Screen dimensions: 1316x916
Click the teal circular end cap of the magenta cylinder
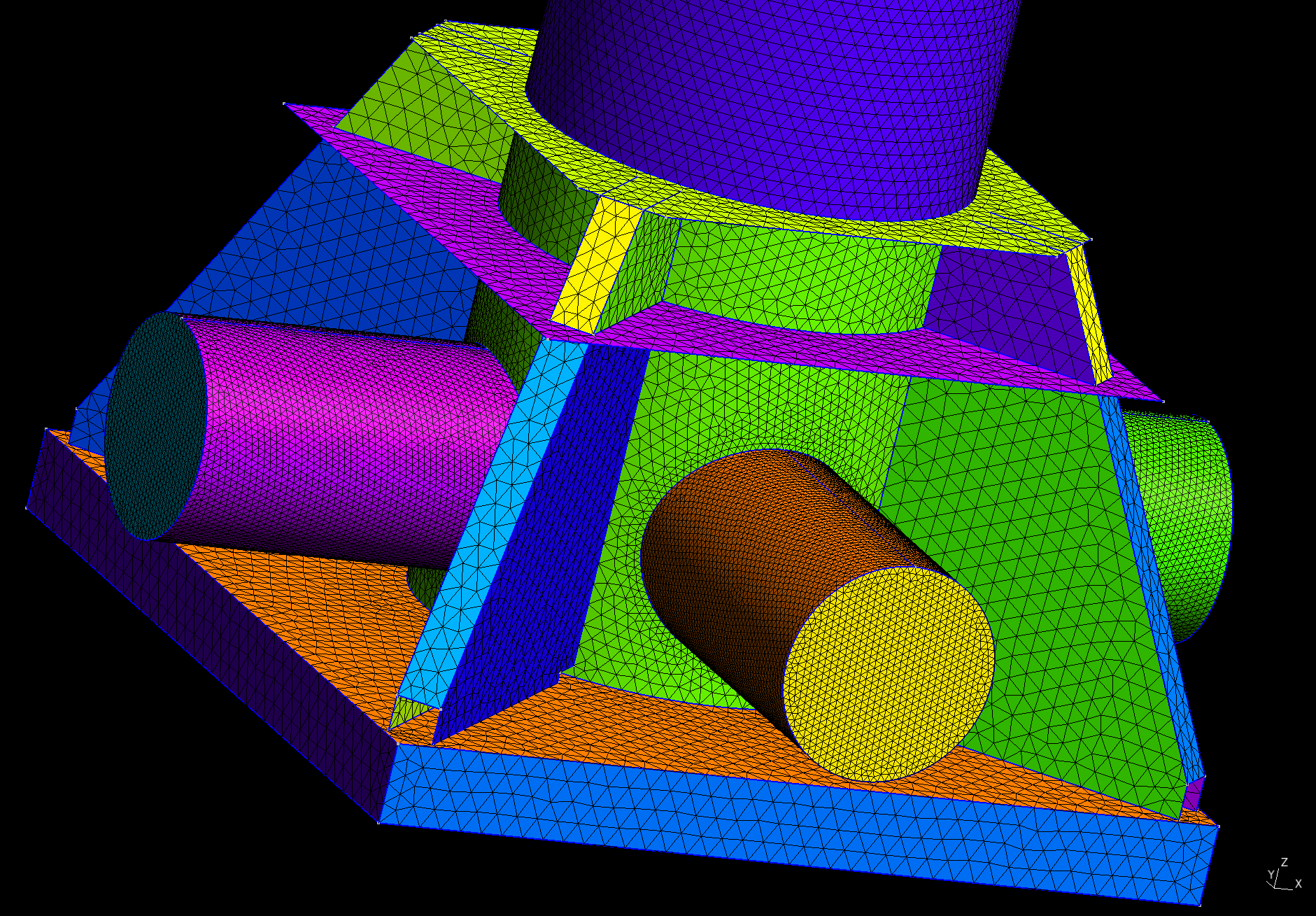click(x=155, y=427)
